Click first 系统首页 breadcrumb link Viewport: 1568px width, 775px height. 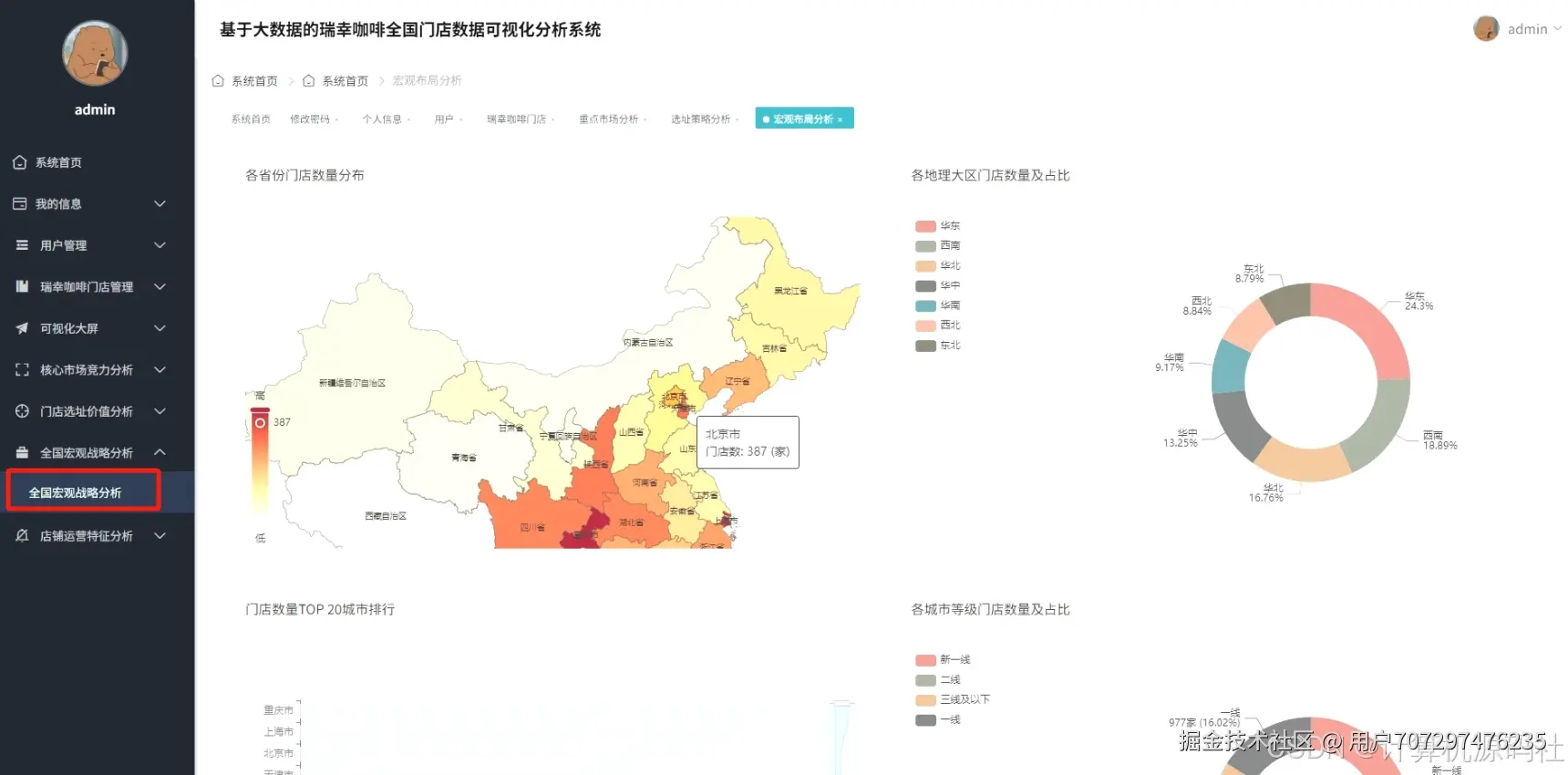[254, 81]
